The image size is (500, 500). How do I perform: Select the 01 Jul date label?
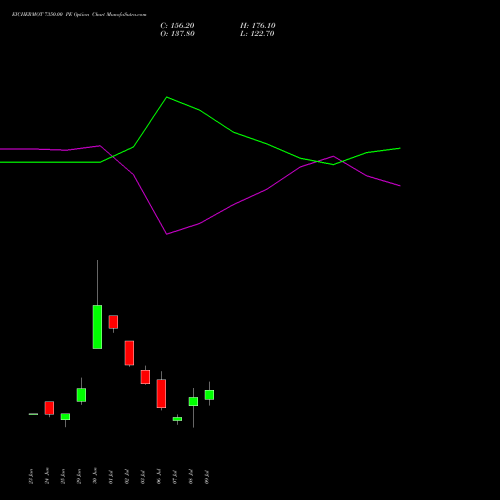111,477
